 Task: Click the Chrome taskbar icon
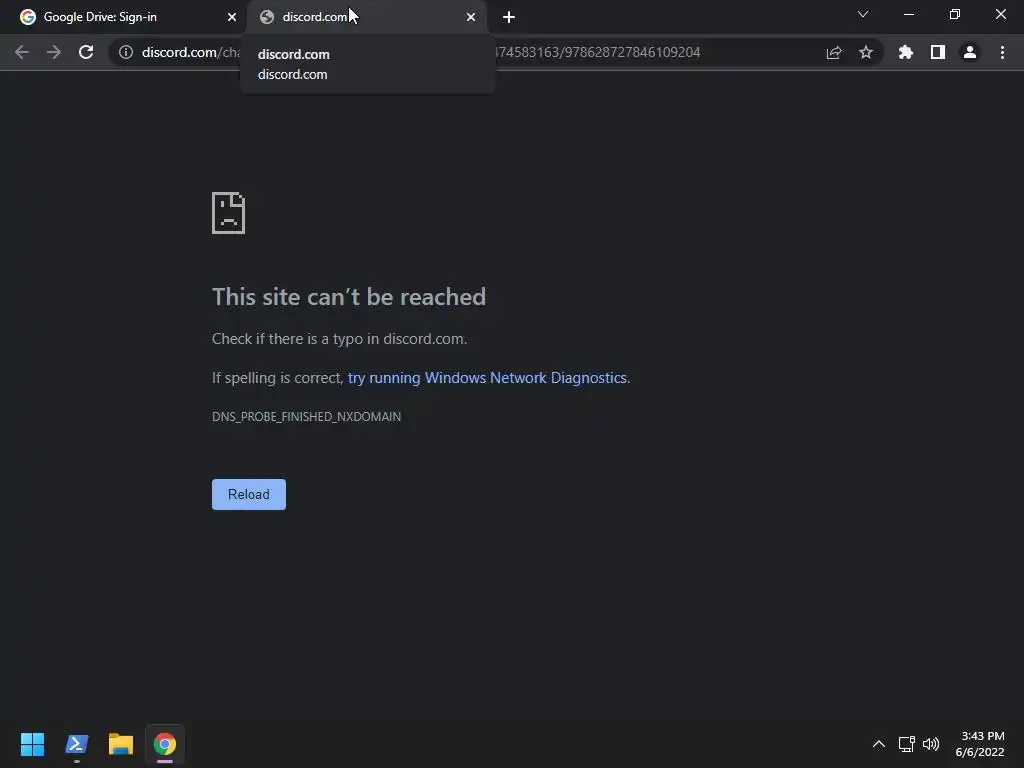pyautogui.click(x=165, y=744)
